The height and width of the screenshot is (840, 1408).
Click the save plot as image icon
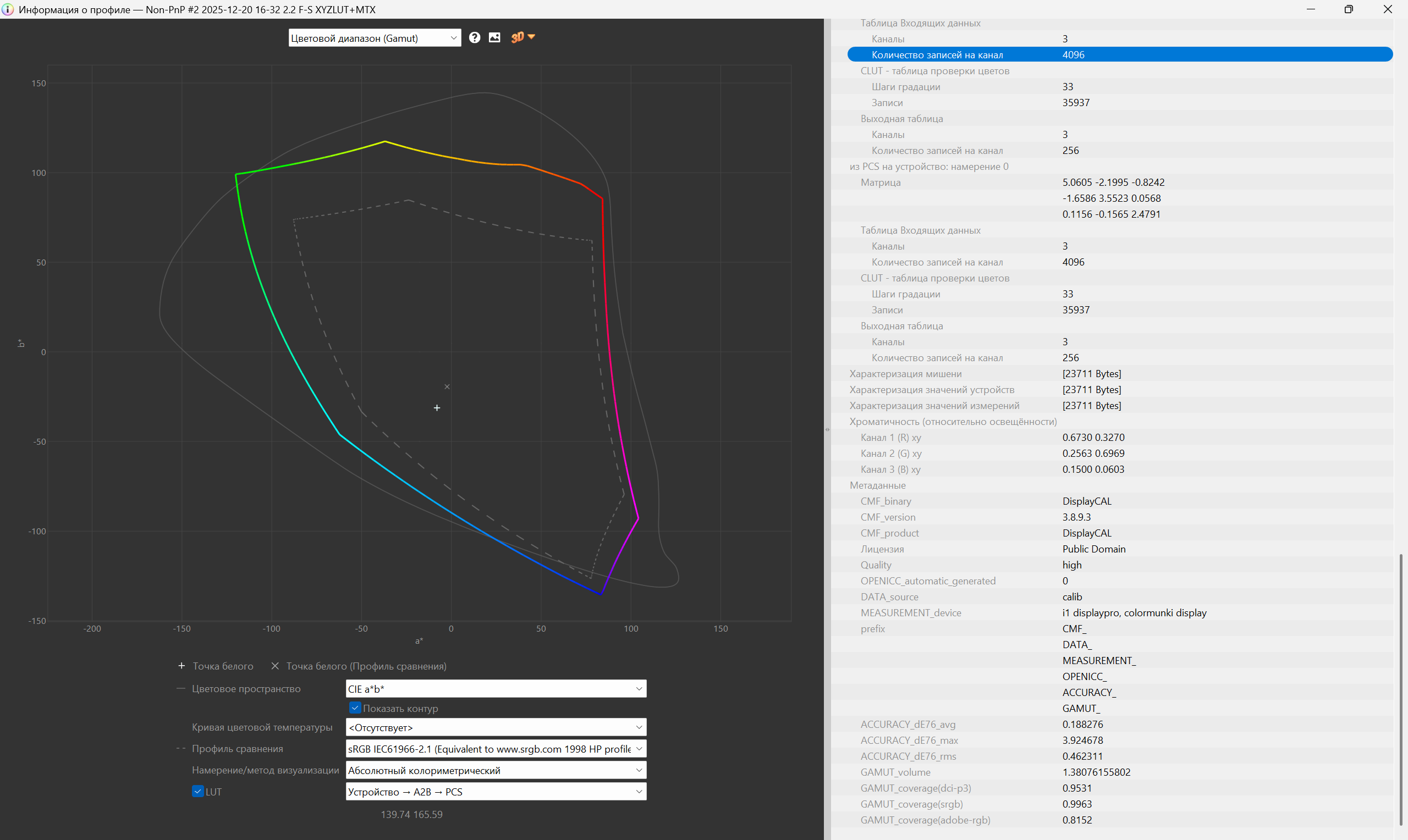pyautogui.click(x=494, y=37)
